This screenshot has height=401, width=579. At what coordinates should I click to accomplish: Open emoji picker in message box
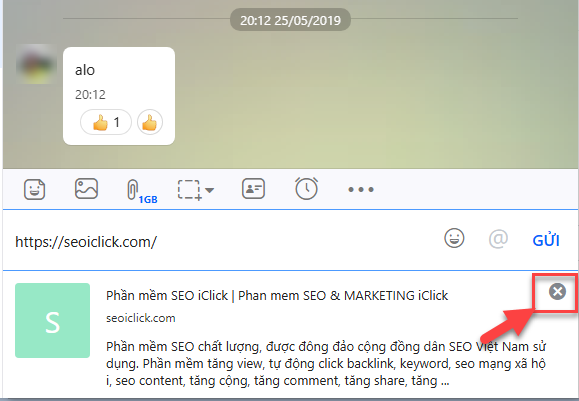454,238
